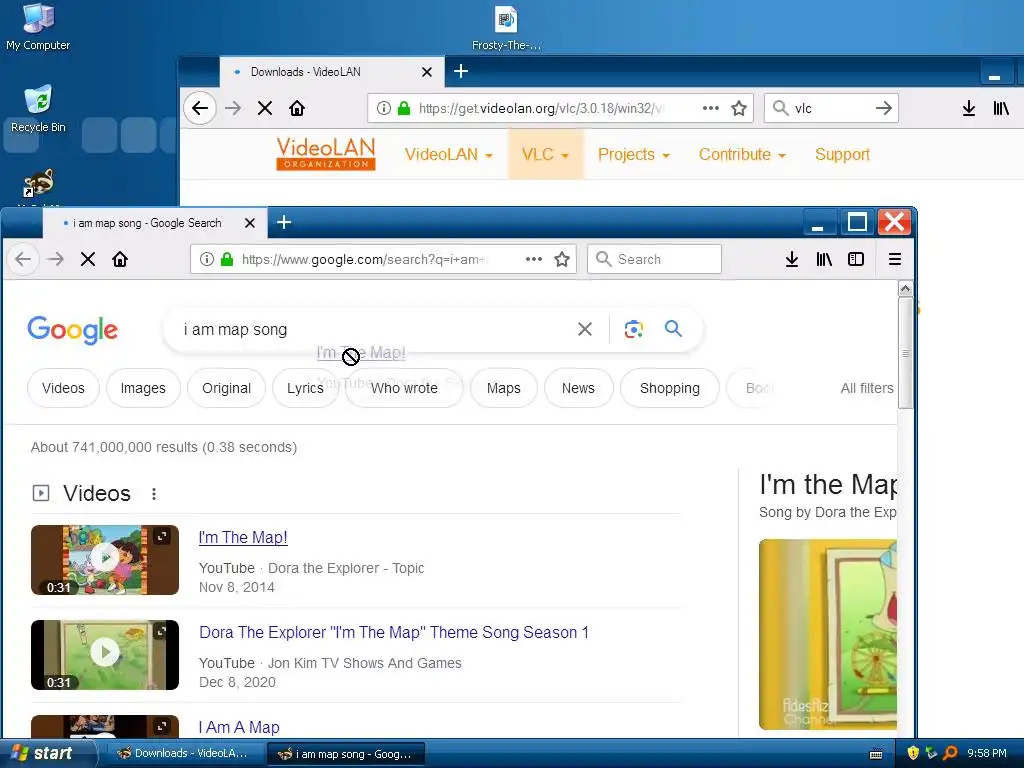Click the forward arrow in the Google Search window

tap(56, 259)
